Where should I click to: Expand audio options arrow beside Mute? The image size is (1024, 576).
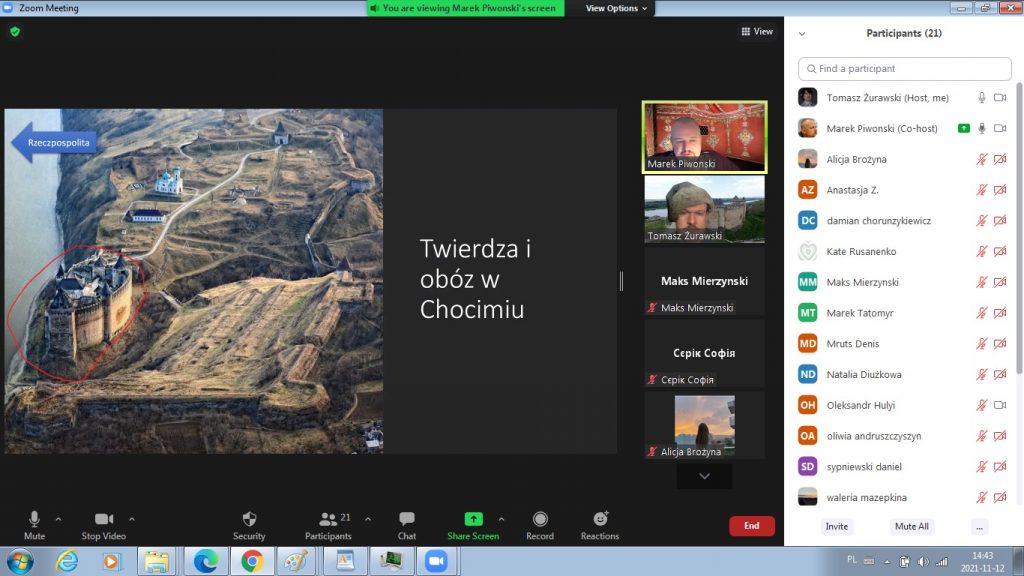tap(58, 519)
